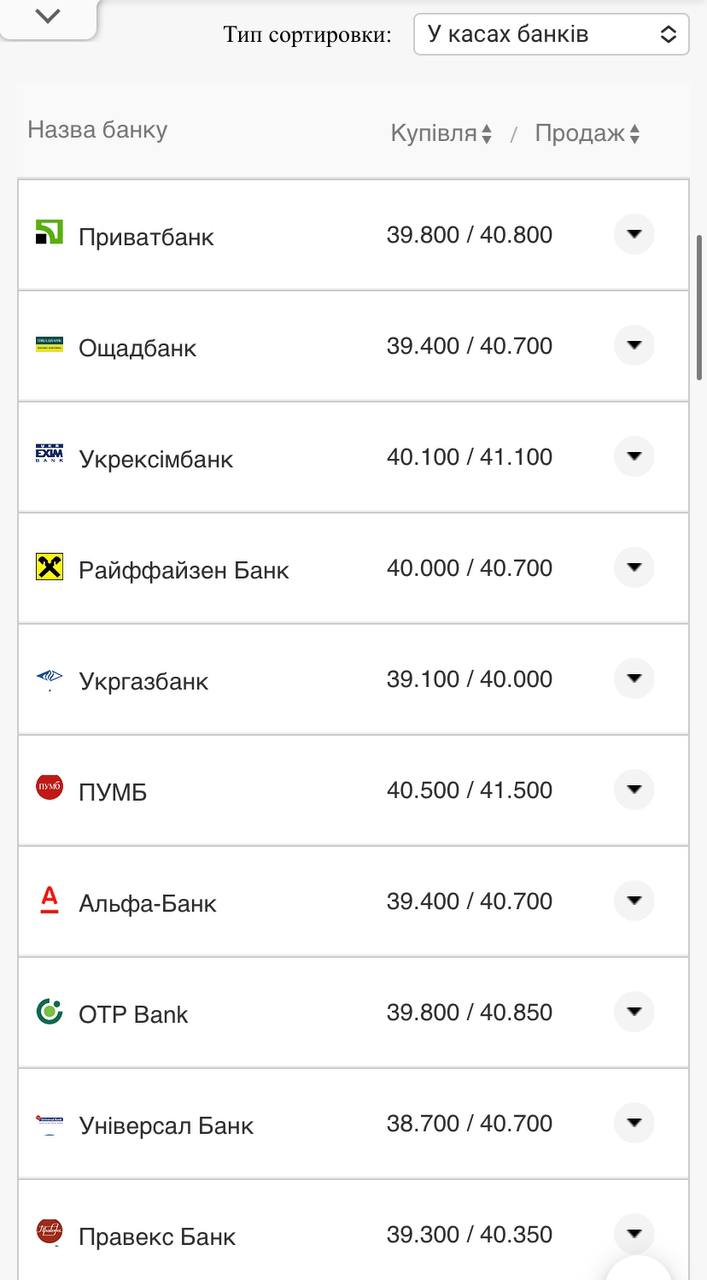Expand the ПУМБ rate details
Image resolution: width=707 pixels, height=1280 pixels.
(x=633, y=789)
